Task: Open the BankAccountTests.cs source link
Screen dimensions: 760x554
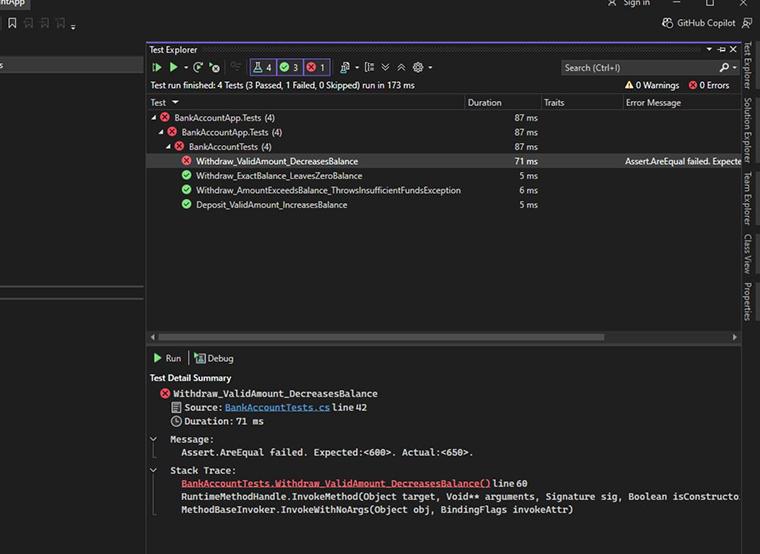Action: pyautogui.click(x=277, y=408)
